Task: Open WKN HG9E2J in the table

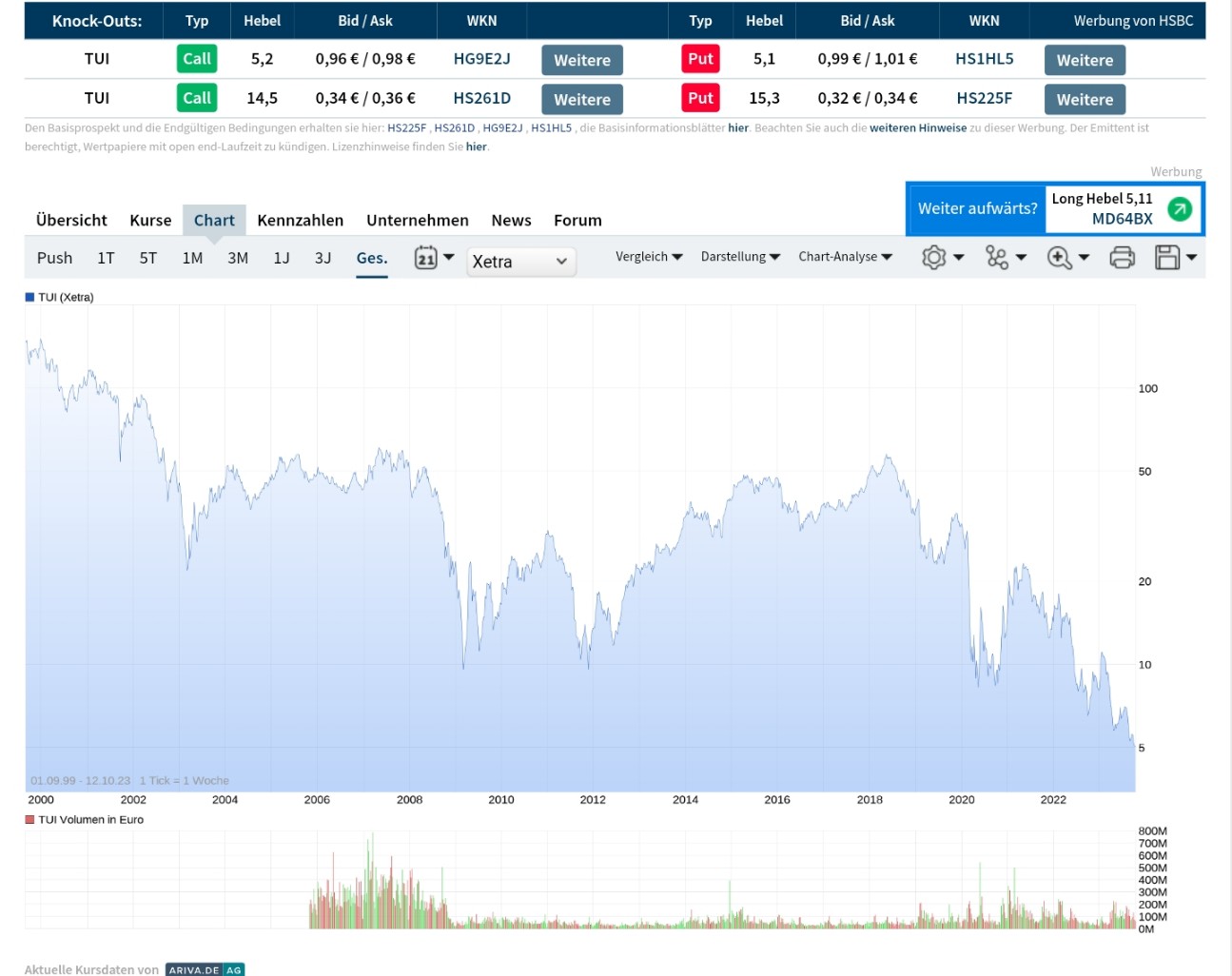Action: (x=482, y=59)
